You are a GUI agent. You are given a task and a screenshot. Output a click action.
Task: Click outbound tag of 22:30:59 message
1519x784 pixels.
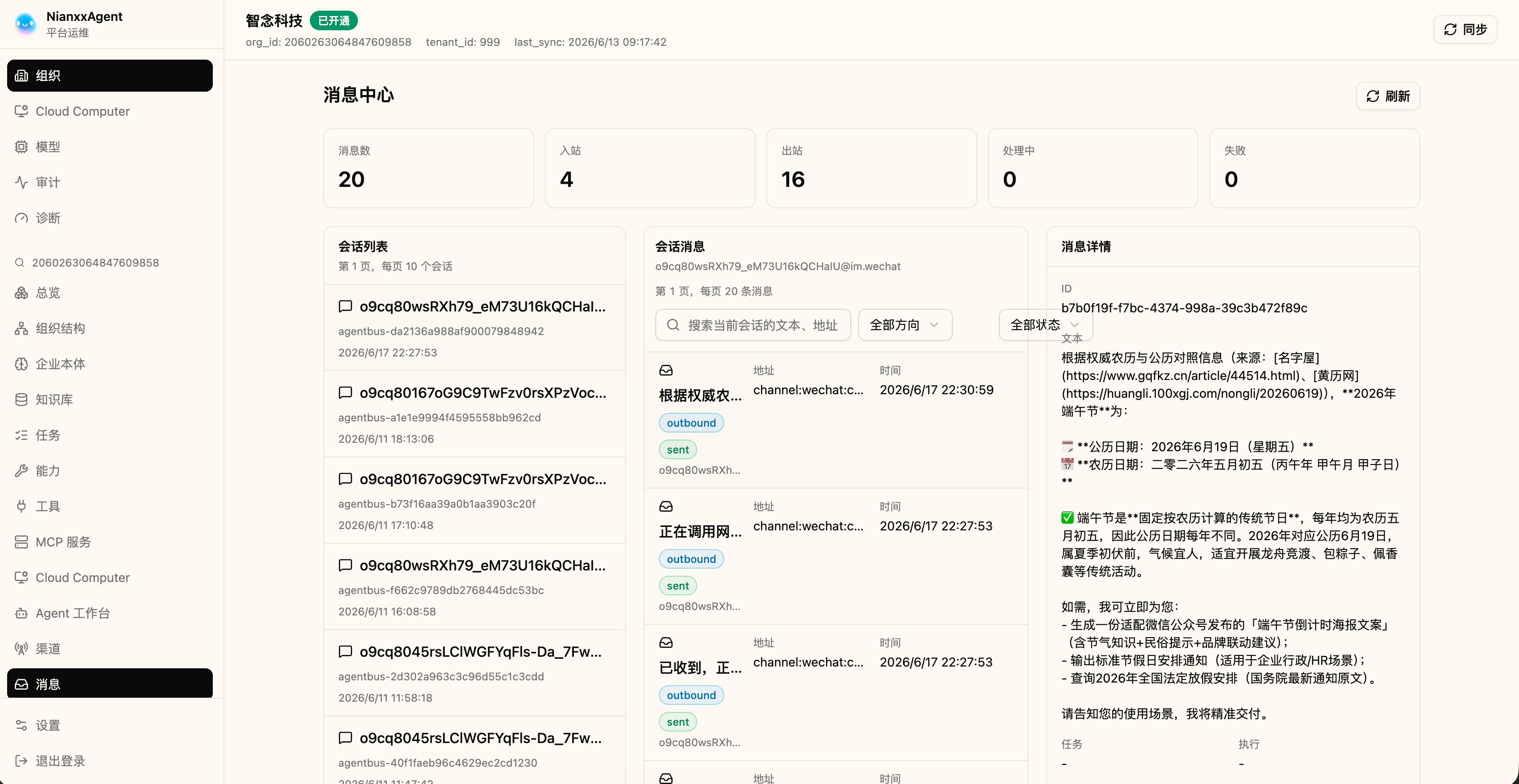coord(691,423)
